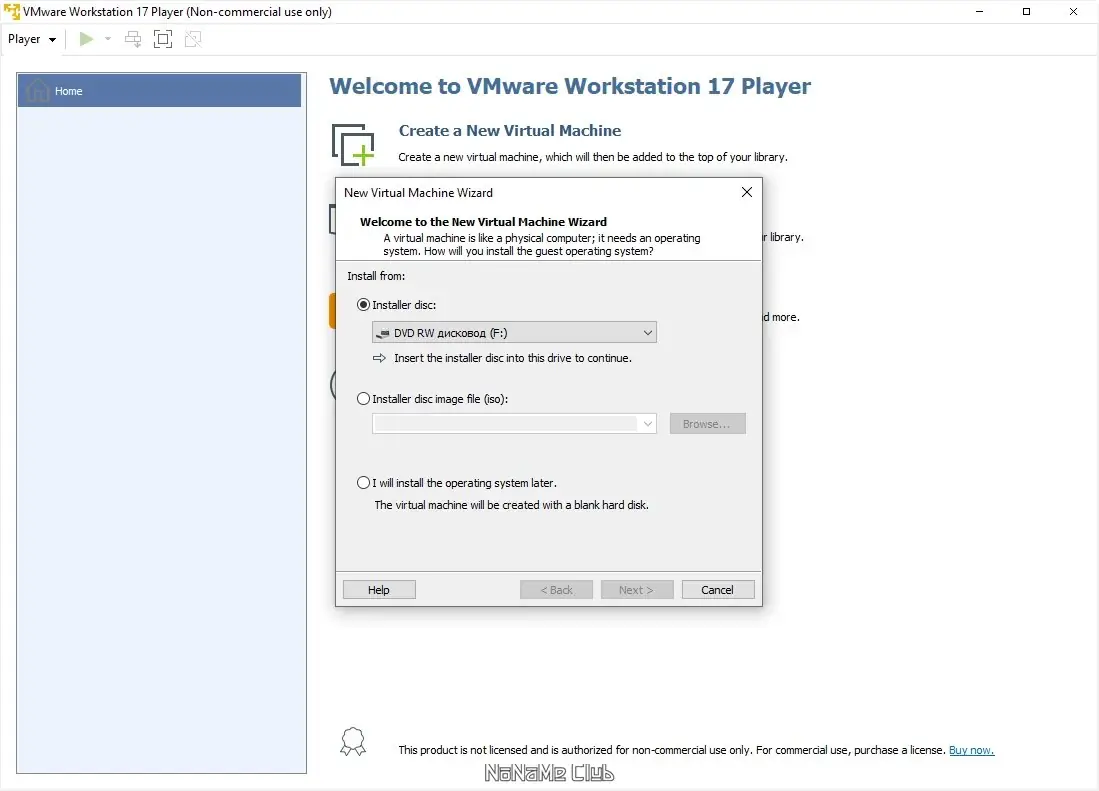Viewport: 1099px width, 791px height.
Task: Click the Help button in the wizard
Action: [379, 590]
